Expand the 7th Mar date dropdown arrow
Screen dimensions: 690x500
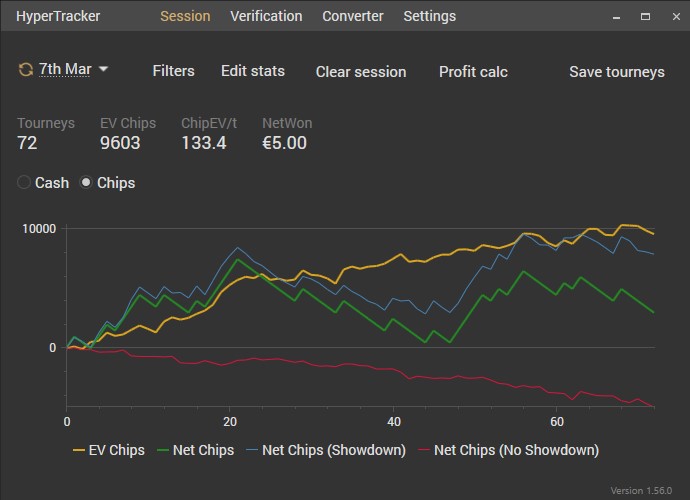coord(103,70)
